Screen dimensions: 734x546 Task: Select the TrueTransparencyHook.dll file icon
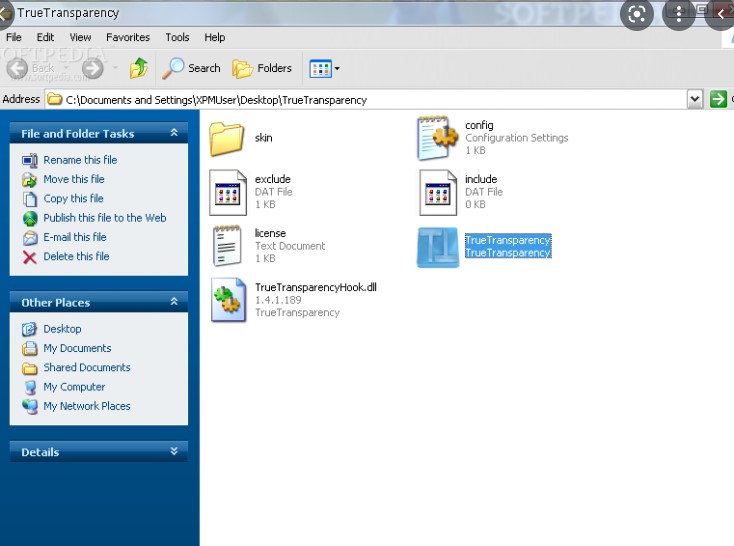coord(228,300)
